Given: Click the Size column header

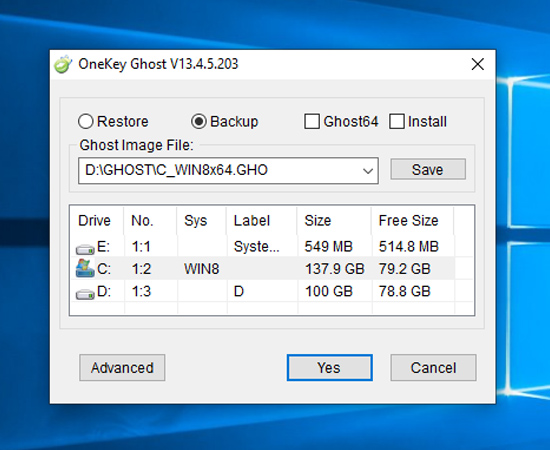Looking at the screenshot, I should click(x=335, y=221).
